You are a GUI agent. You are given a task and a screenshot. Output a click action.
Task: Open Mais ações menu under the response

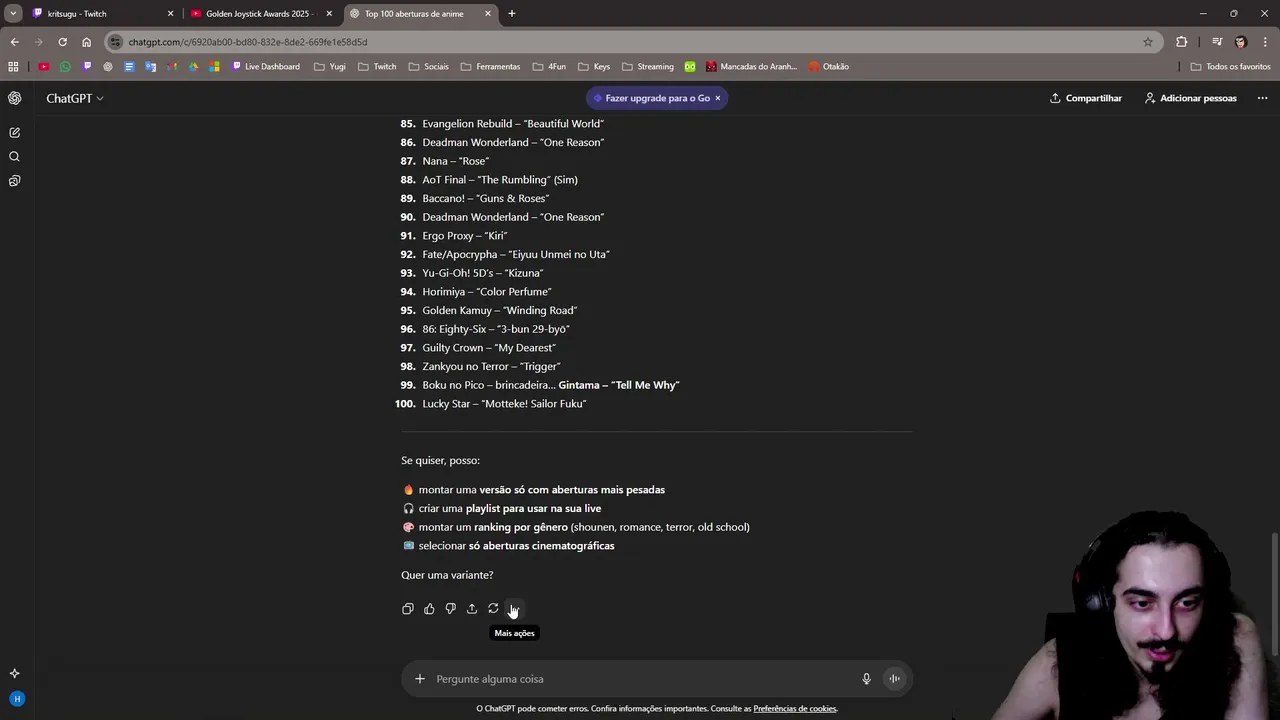pyautogui.click(x=514, y=609)
